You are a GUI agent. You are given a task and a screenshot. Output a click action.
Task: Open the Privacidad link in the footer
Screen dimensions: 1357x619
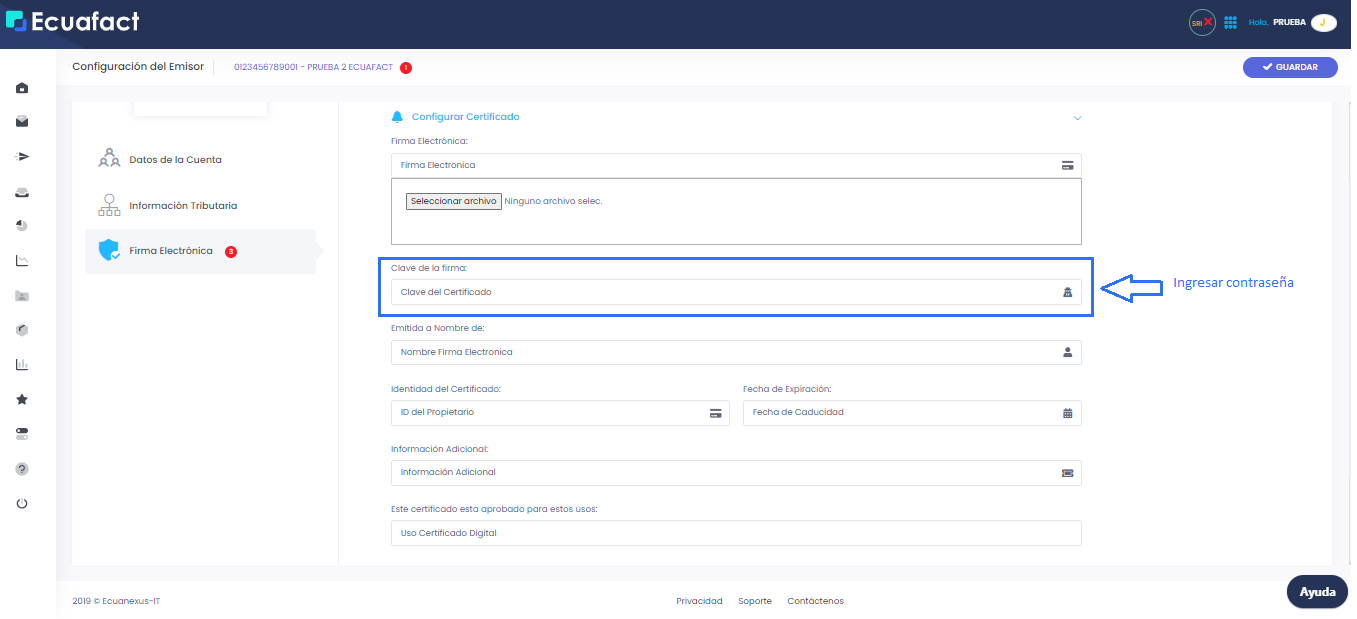pyautogui.click(x=699, y=601)
